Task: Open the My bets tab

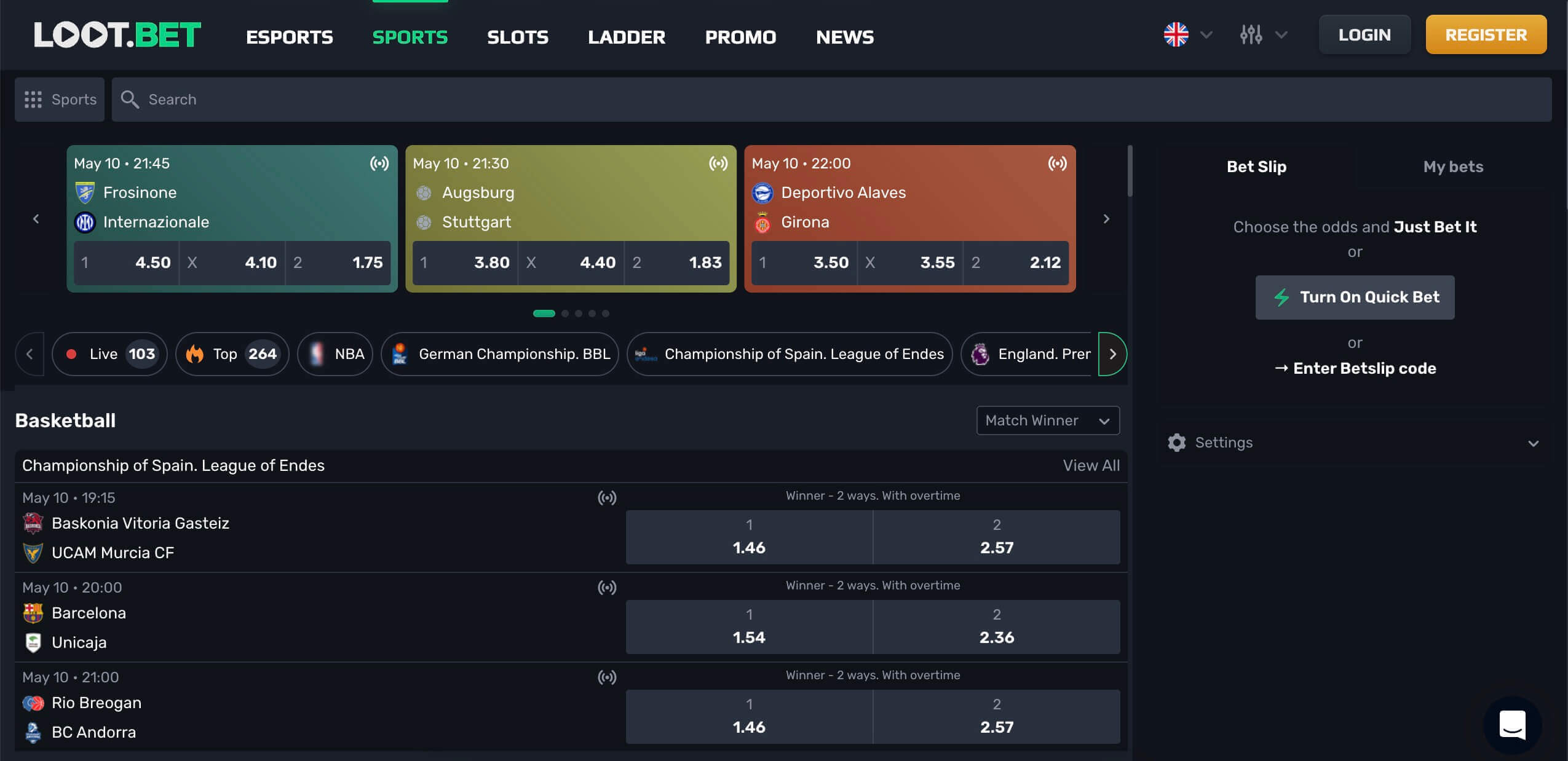Action: click(x=1452, y=167)
